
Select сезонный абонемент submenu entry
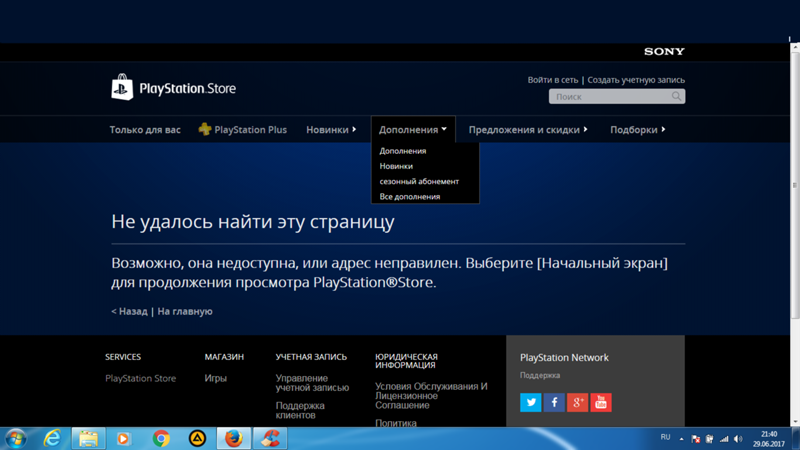419,182
